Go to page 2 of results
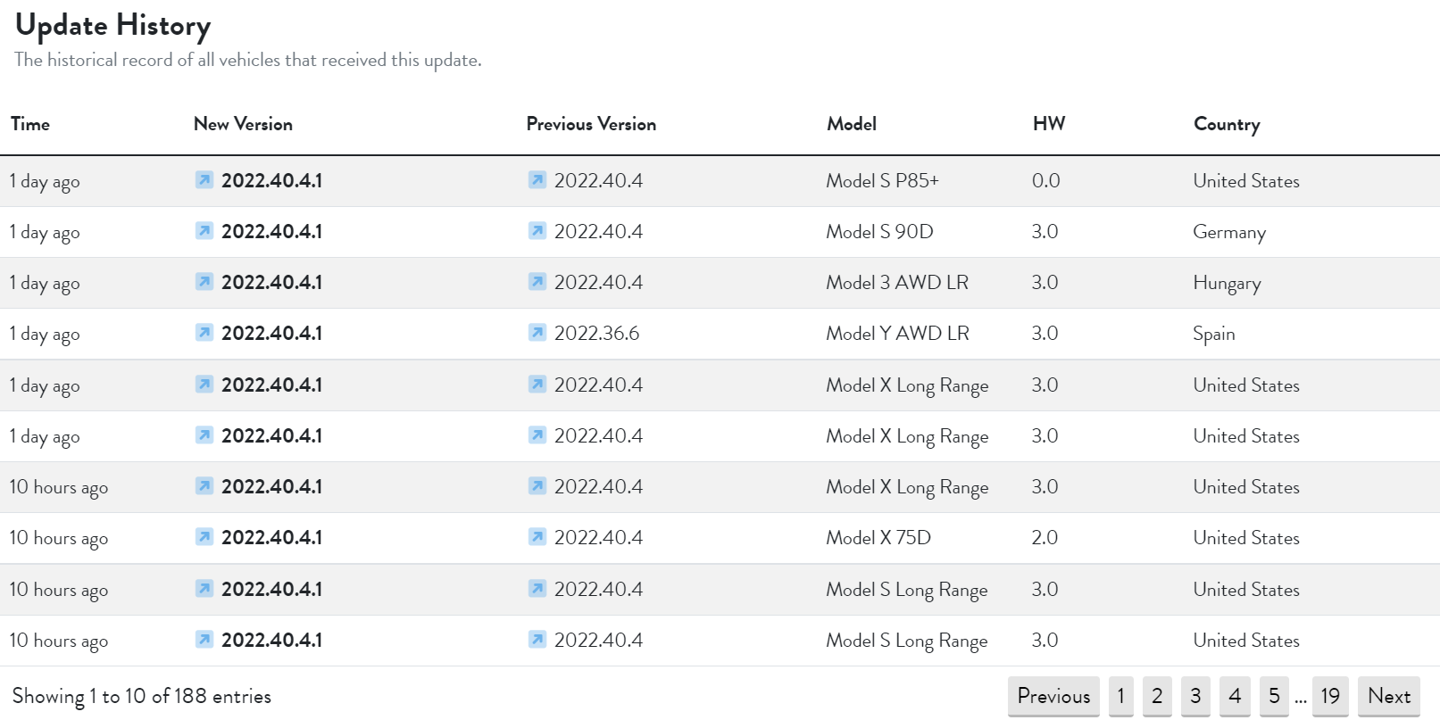The height and width of the screenshot is (720, 1440). [x=1156, y=696]
